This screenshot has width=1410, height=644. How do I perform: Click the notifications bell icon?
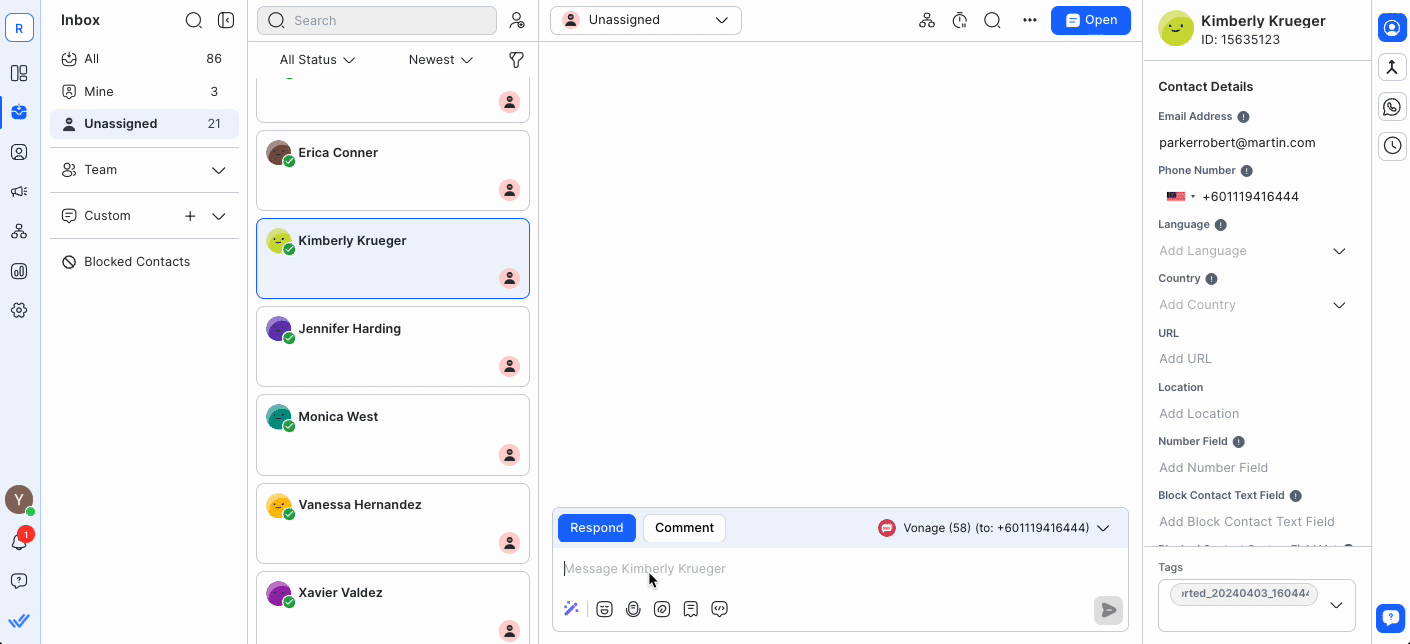[x=18, y=542]
